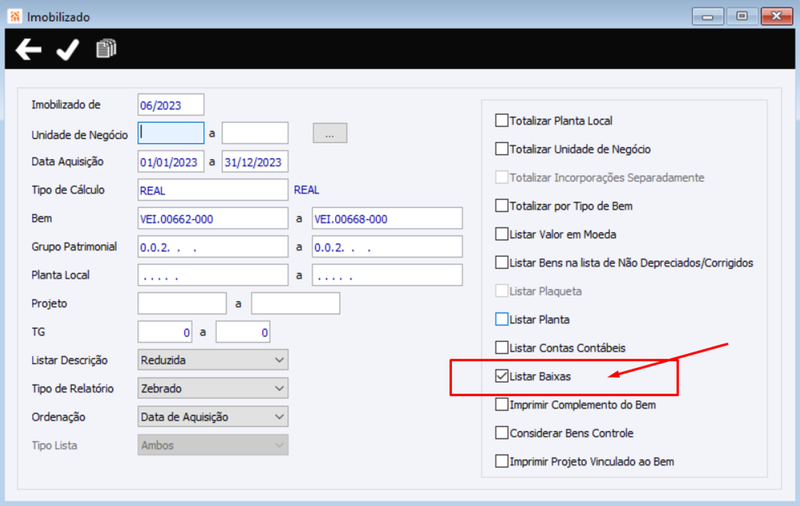Viewport: 800px width, 506px height.
Task: Click the second Grupo Patrimonial field
Action: [x=387, y=247]
